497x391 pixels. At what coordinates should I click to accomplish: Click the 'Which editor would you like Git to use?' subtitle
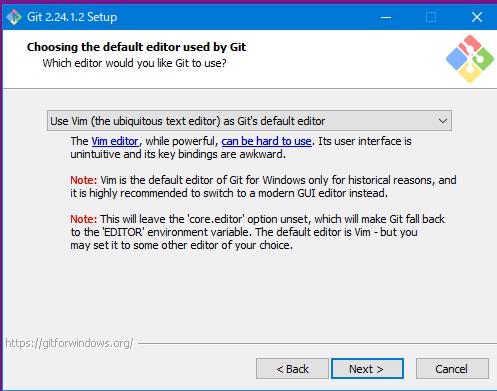pyautogui.click(x=134, y=63)
